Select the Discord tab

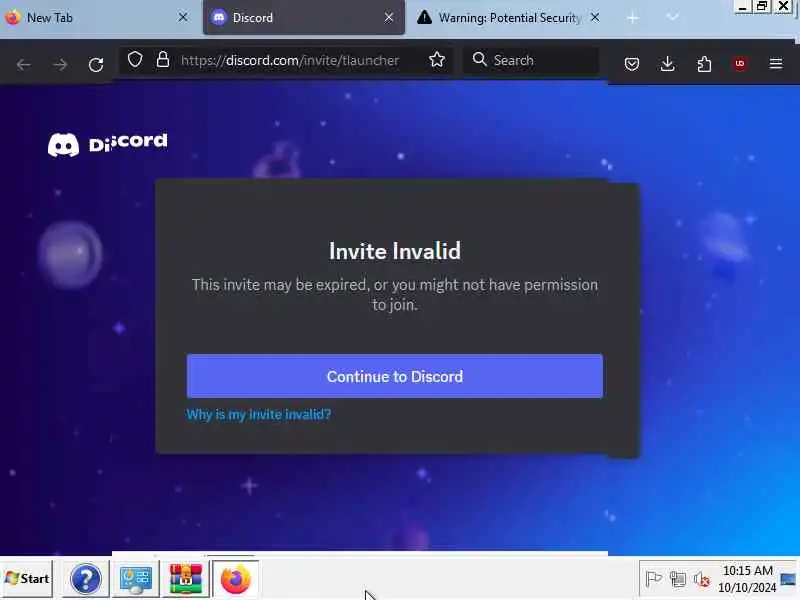click(304, 18)
